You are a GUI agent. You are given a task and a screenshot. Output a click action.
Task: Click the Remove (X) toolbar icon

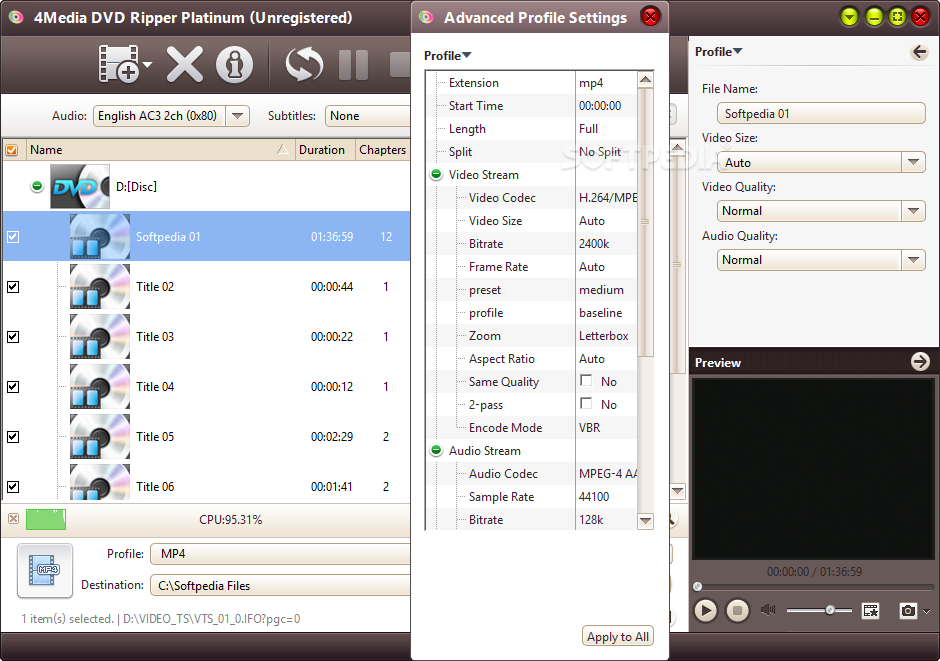185,64
